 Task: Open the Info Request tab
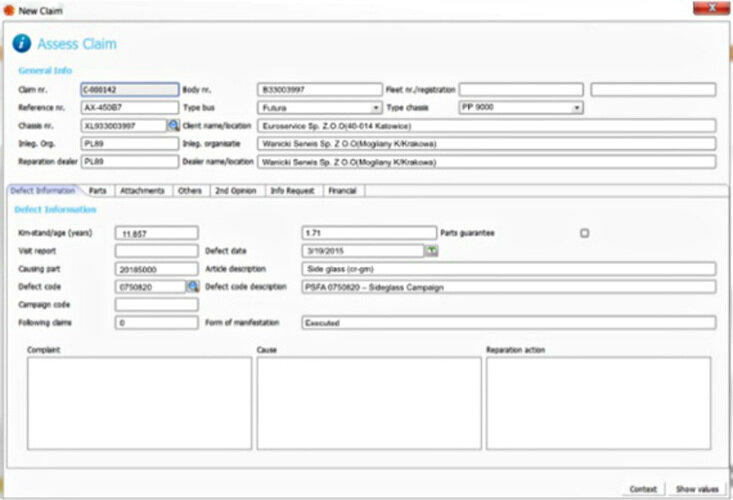pos(292,190)
